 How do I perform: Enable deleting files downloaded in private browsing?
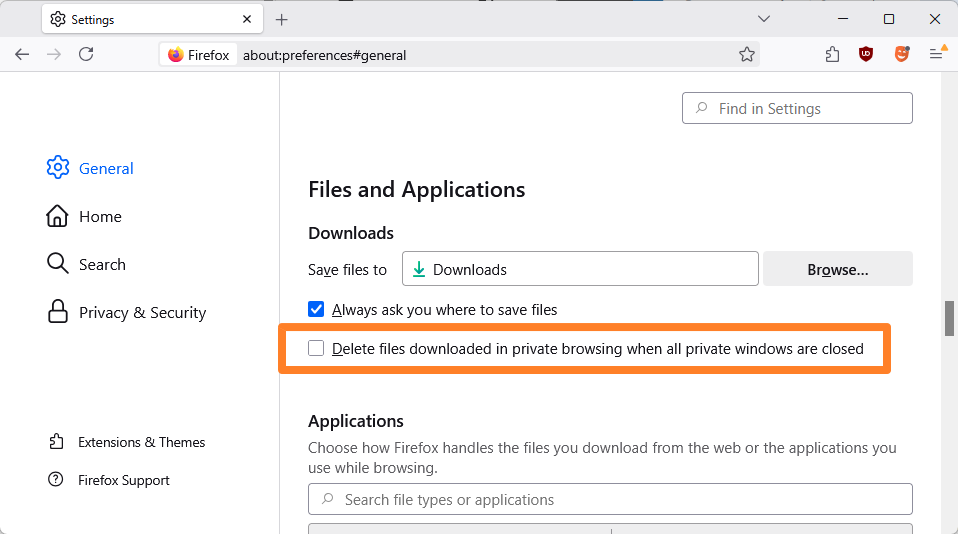point(316,349)
